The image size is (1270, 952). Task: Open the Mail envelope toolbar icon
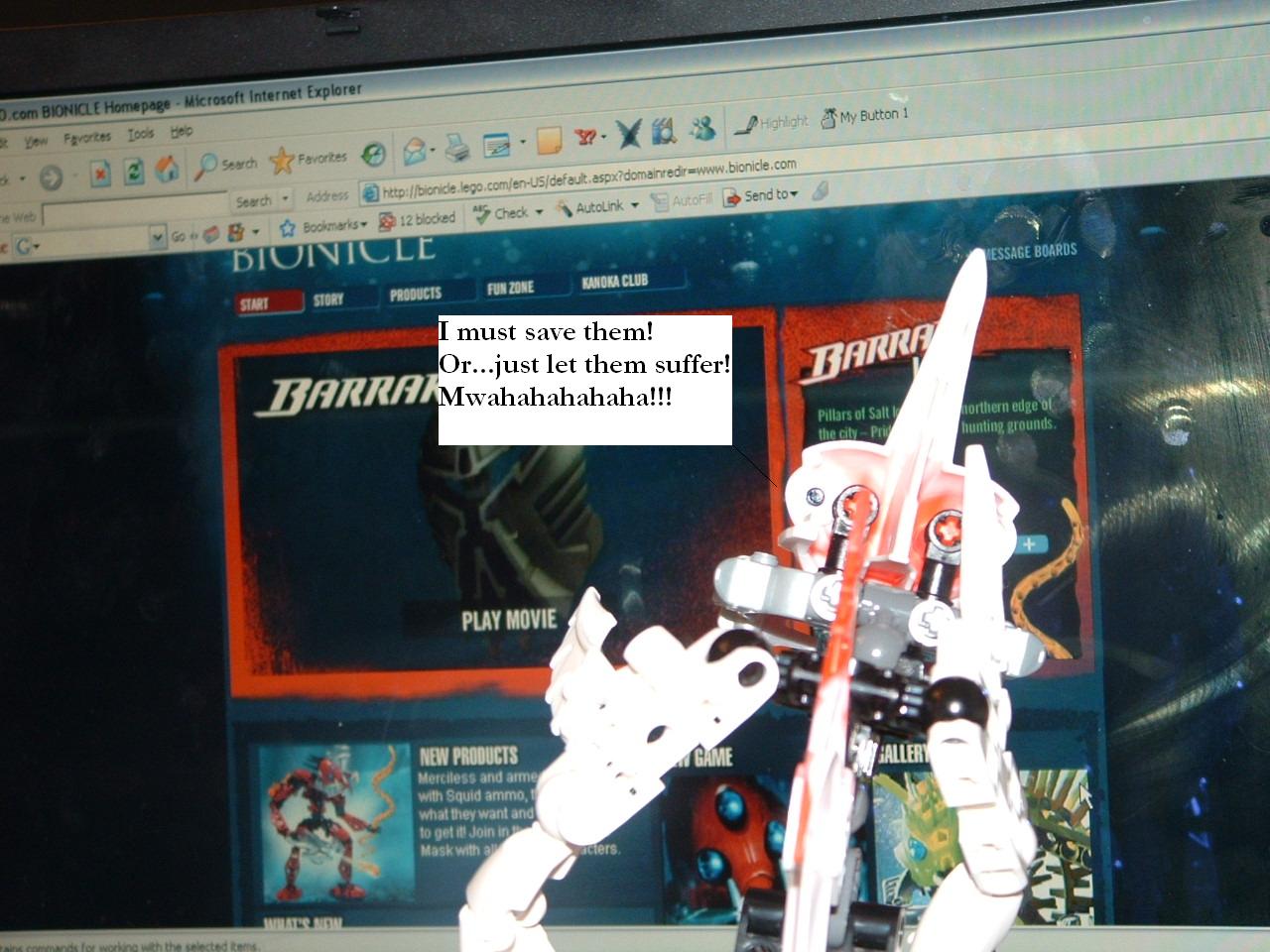click(x=414, y=152)
